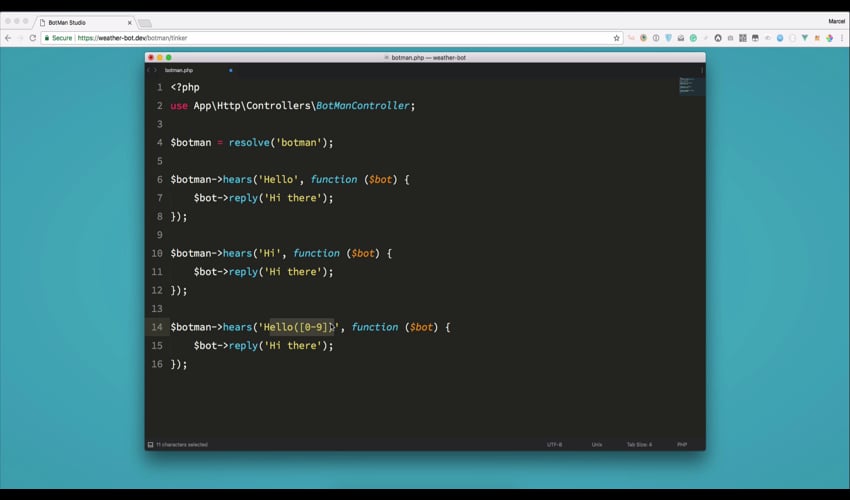This screenshot has width=850, height=500.
Task: Reload the page with the refresh icon
Action: tap(33, 38)
